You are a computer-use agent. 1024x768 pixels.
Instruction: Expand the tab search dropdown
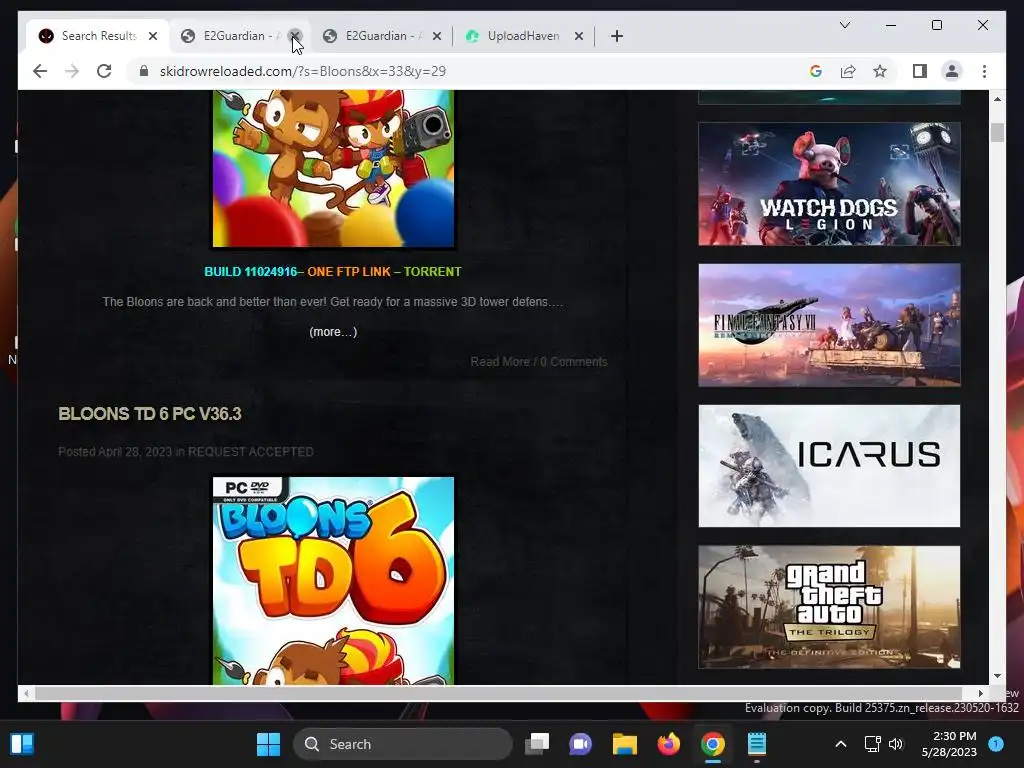click(x=844, y=25)
